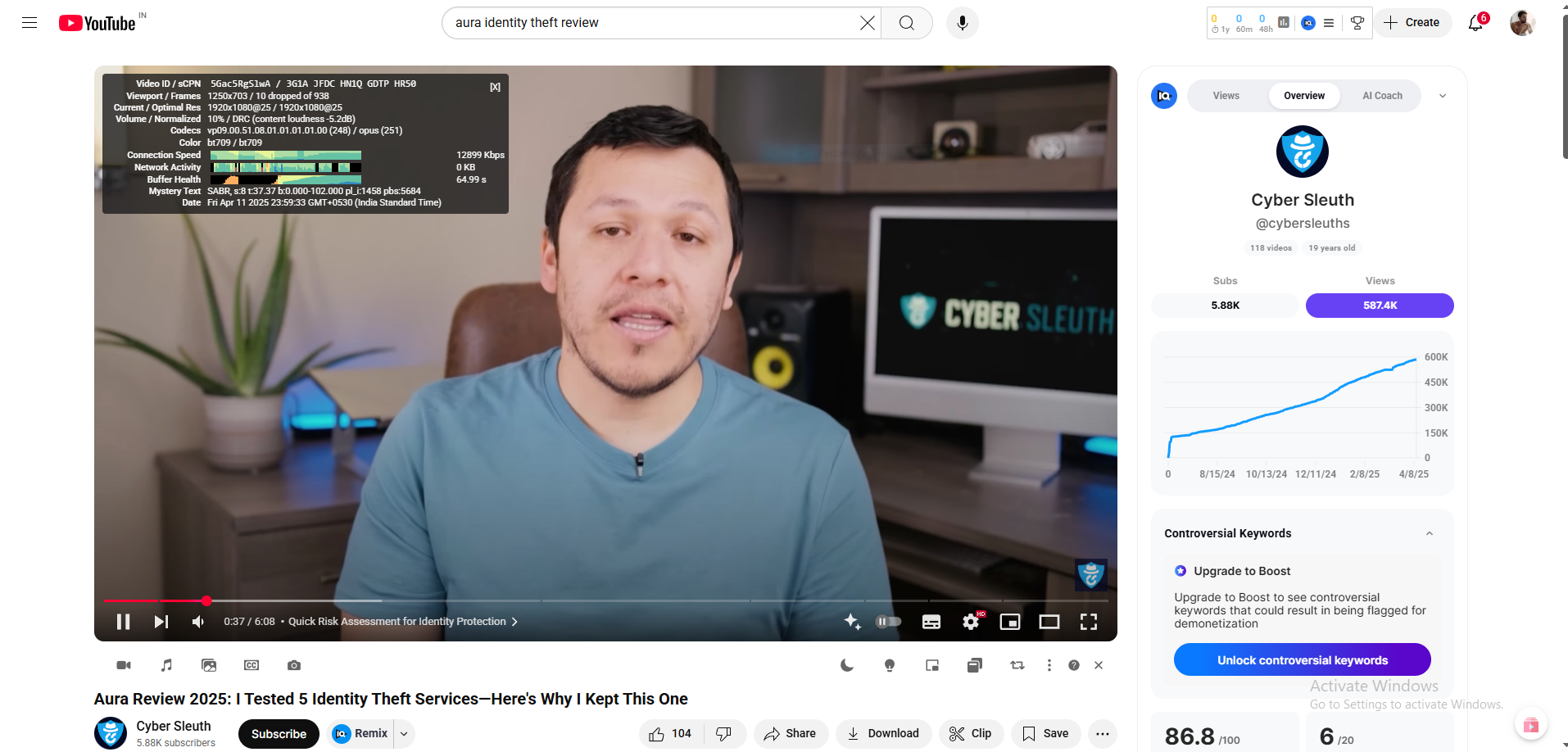Open the Remix dropdown arrow
Screen dimensions: 1568x752
pos(404,734)
